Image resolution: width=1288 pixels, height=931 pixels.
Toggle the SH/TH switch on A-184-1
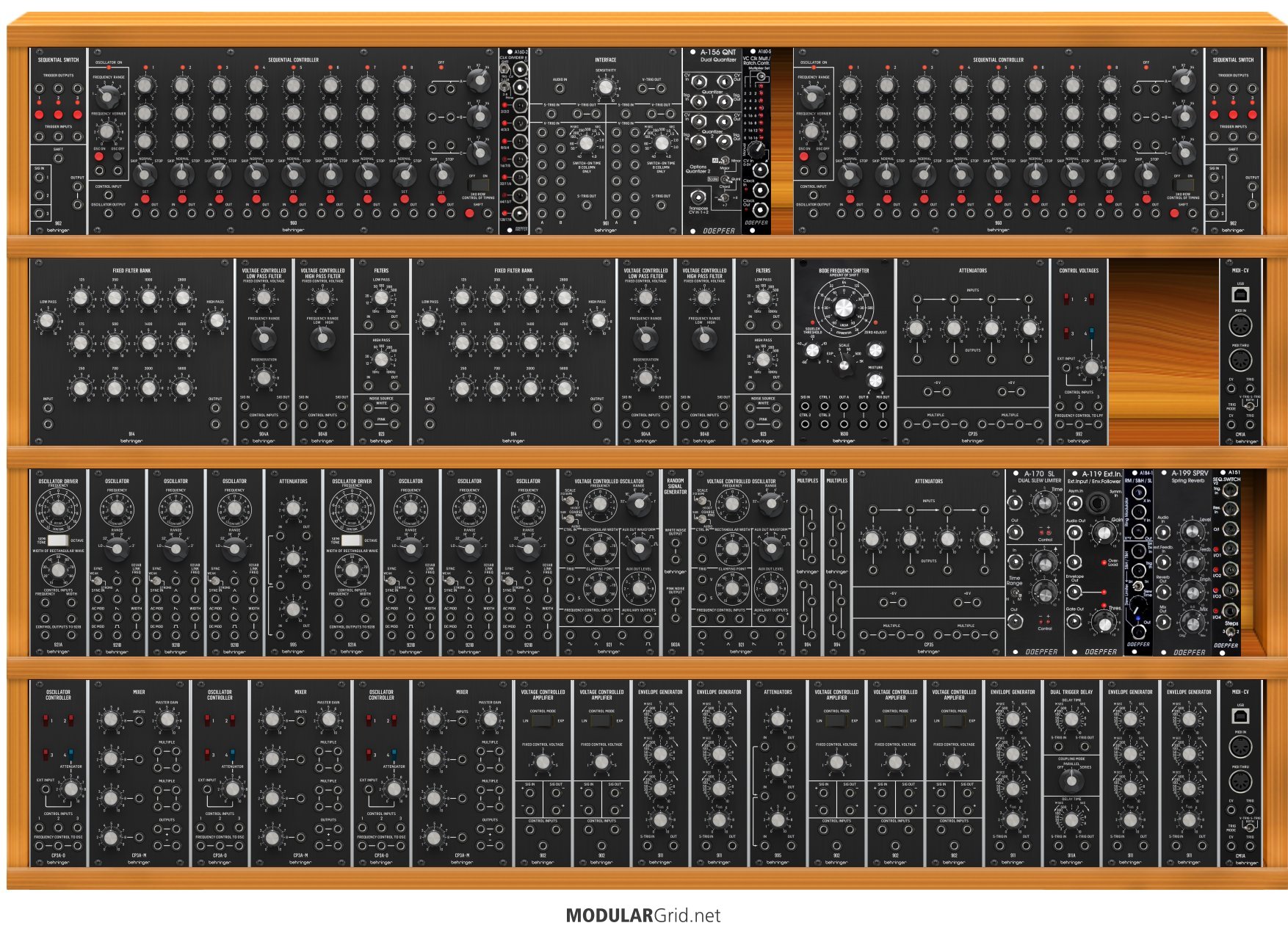1138,586
